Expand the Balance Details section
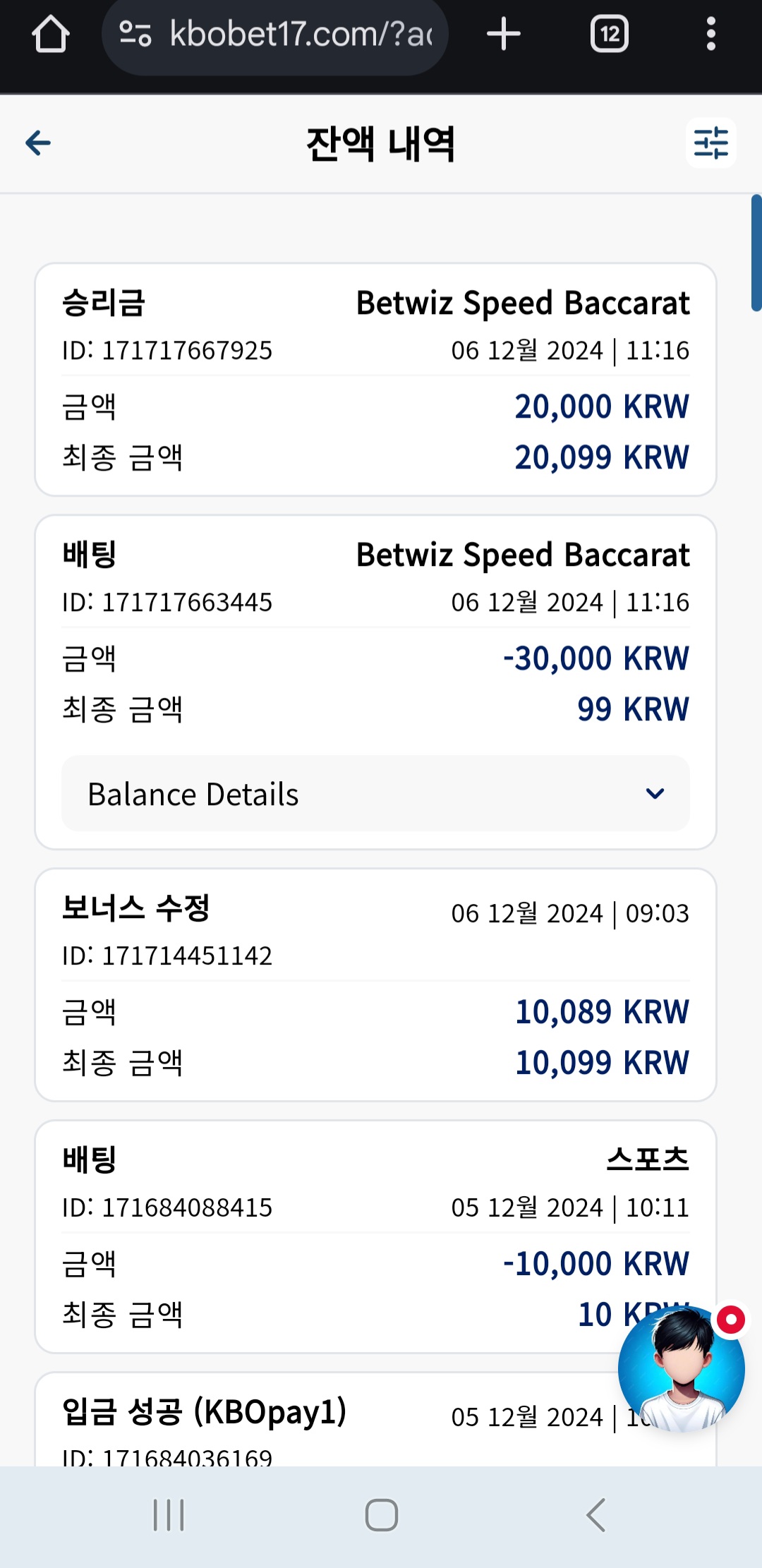Image resolution: width=762 pixels, height=1568 pixels. coord(375,794)
